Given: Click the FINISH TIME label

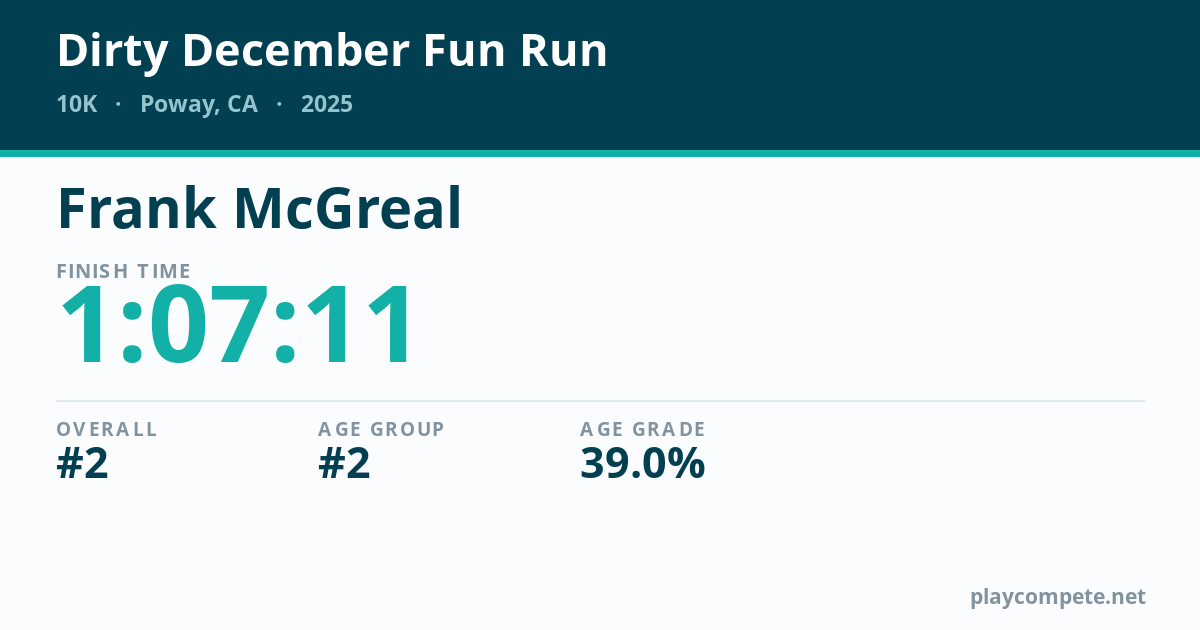Looking at the screenshot, I should click(x=124, y=271).
